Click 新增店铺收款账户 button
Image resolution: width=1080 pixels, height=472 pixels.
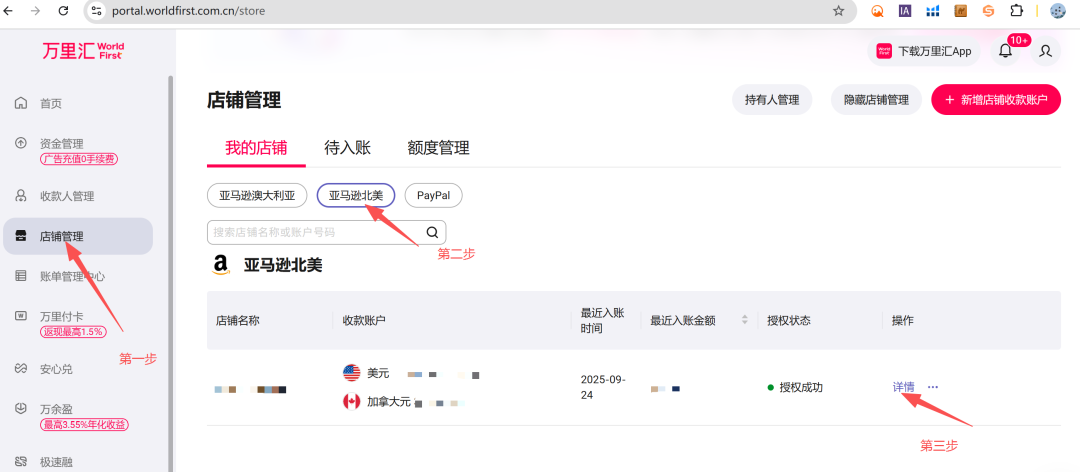coord(996,100)
